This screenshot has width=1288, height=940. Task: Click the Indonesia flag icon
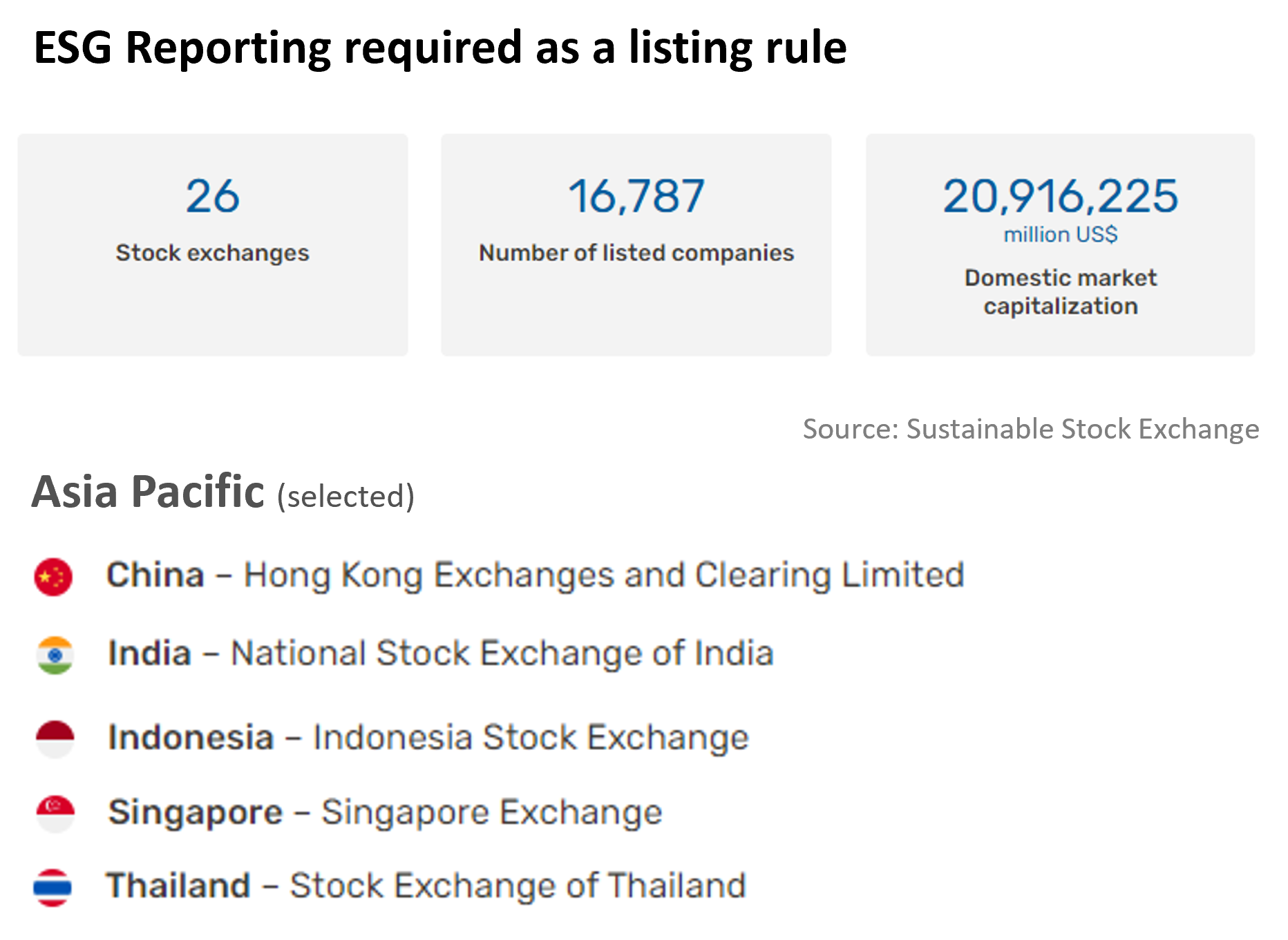pyautogui.click(x=55, y=738)
